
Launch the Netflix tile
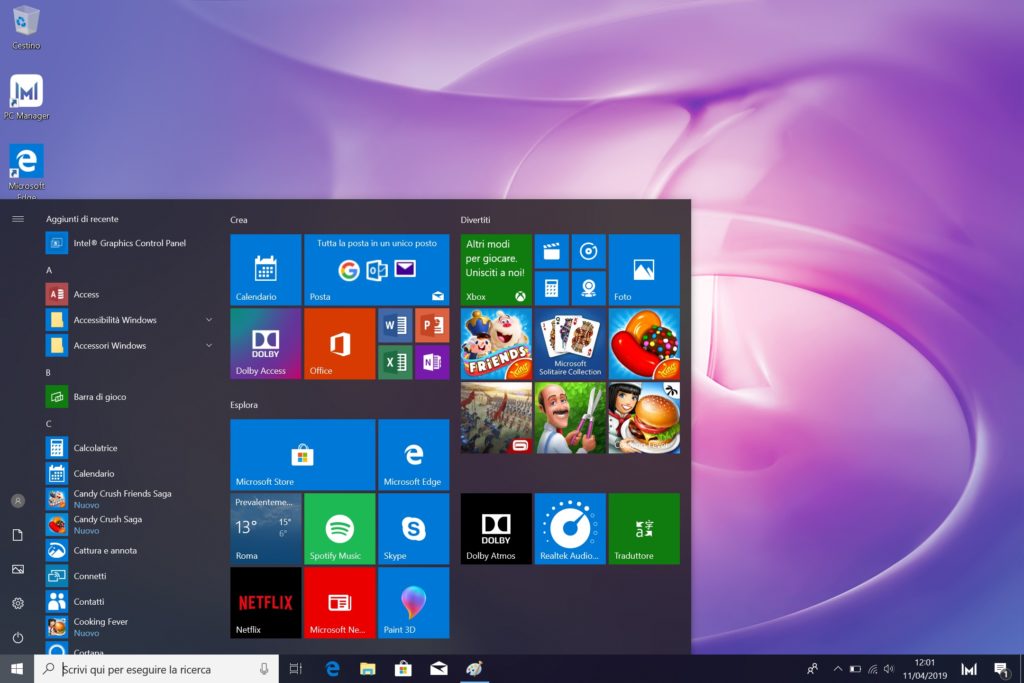pyautogui.click(x=266, y=603)
